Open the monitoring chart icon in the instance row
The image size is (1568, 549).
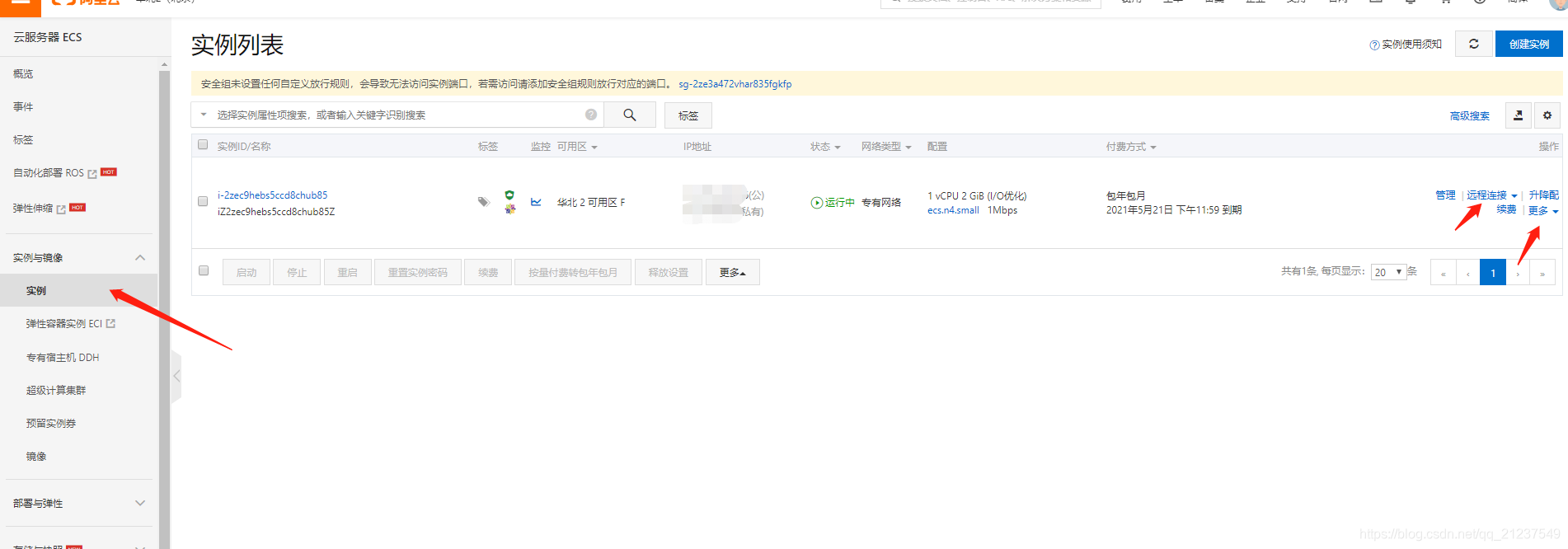[x=536, y=202]
